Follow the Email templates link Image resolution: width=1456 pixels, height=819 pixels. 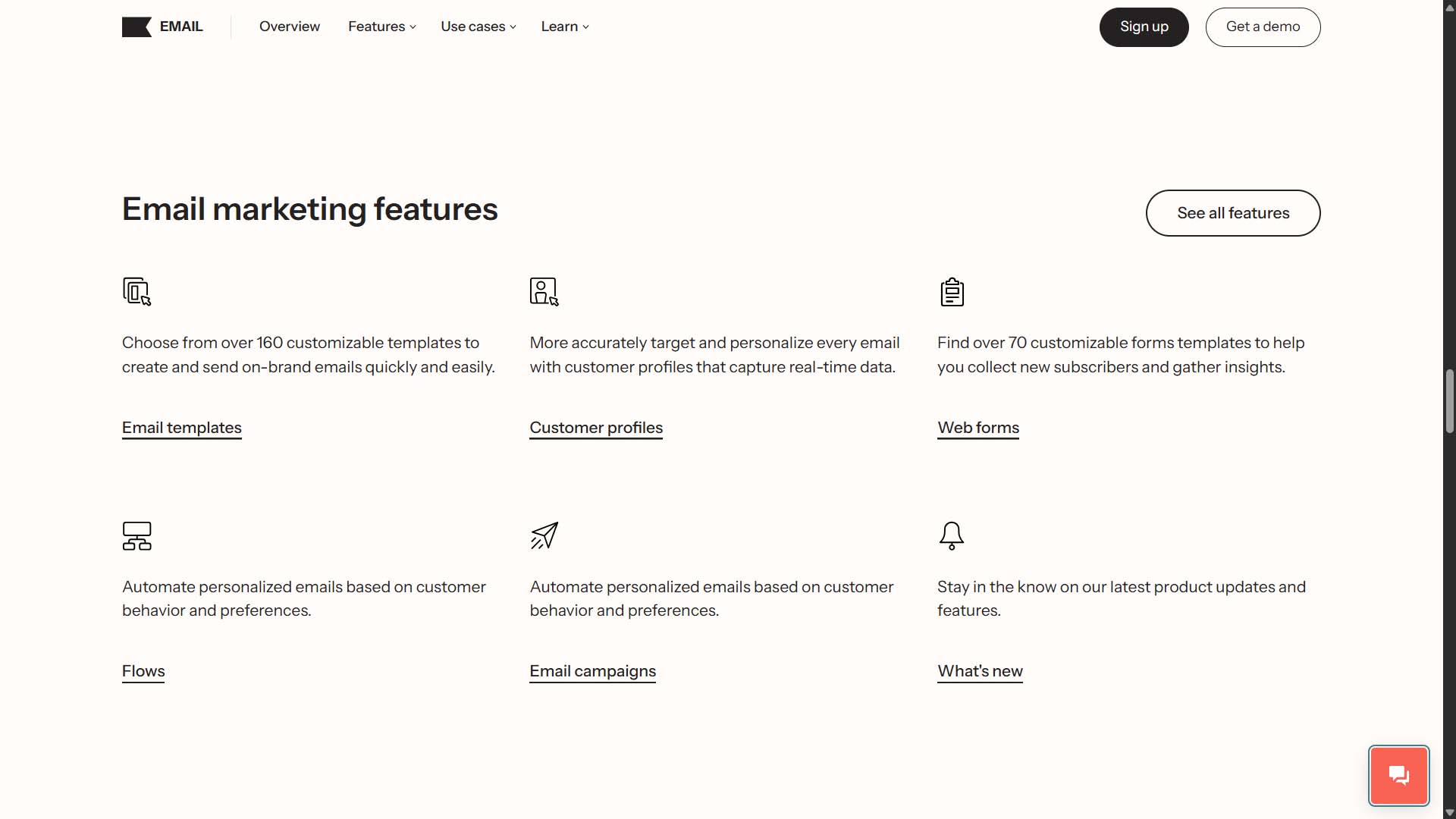[181, 428]
